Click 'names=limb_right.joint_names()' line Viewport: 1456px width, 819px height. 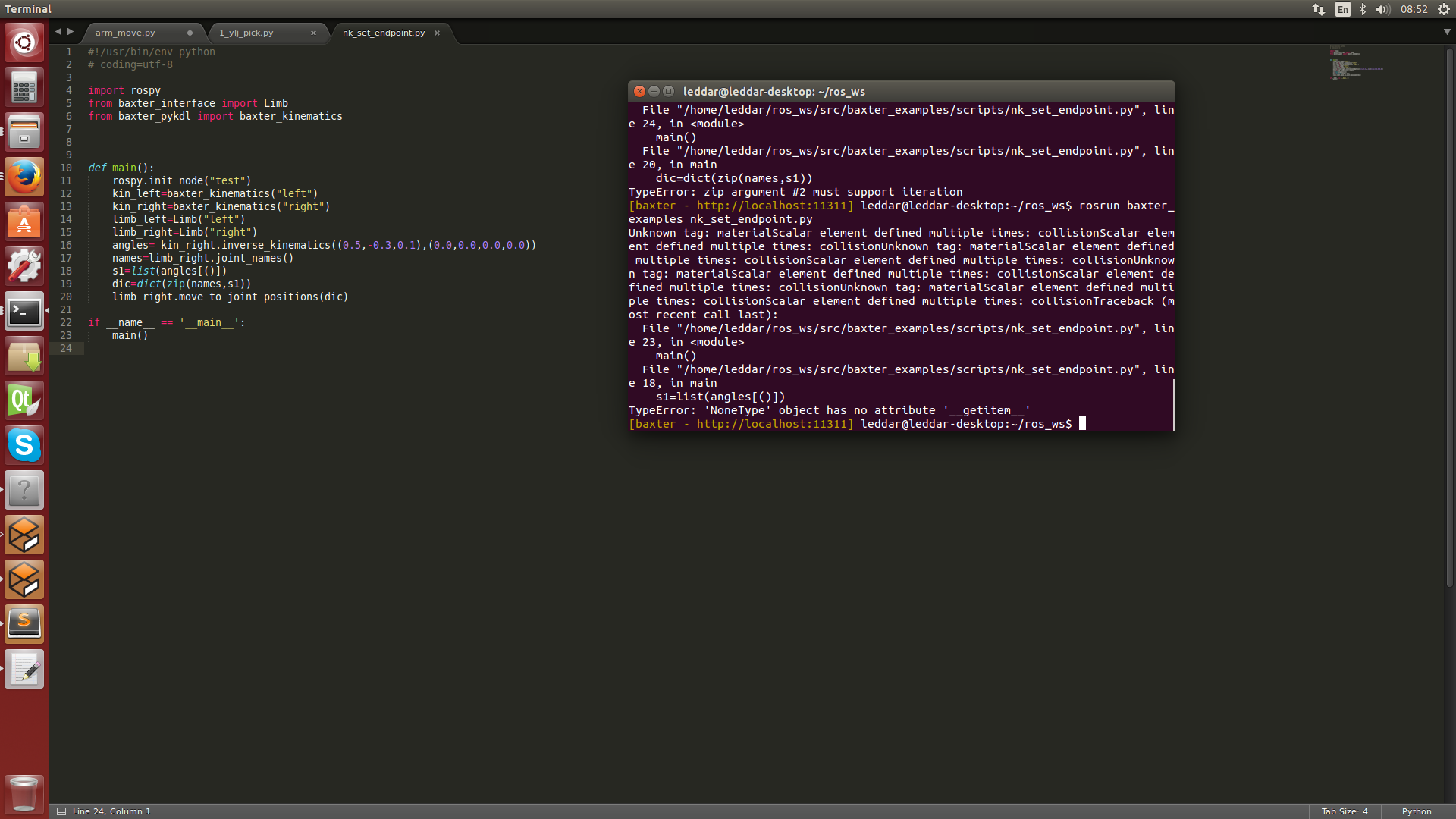[x=202, y=258]
